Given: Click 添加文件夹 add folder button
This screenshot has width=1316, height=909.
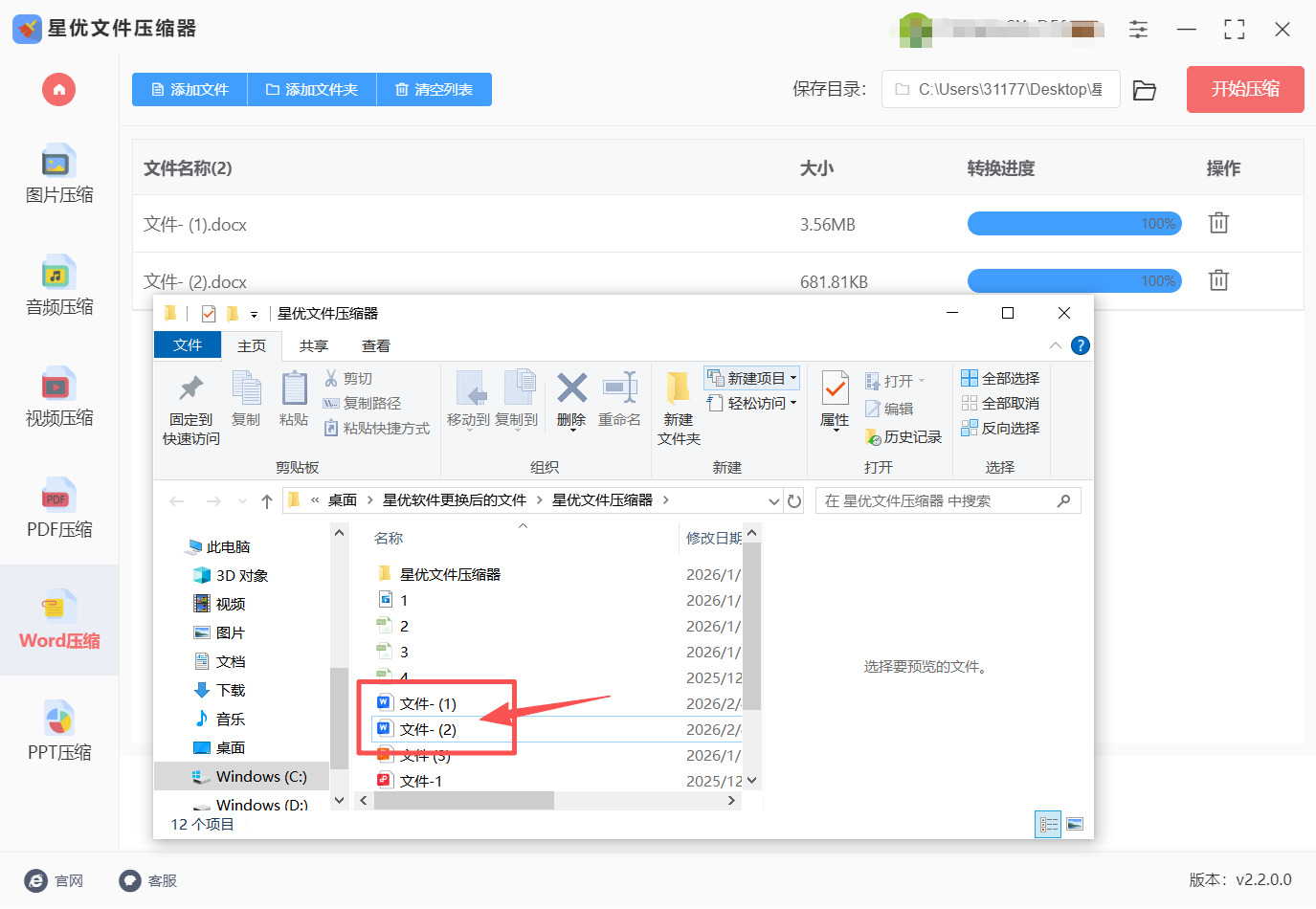Looking at the screenshot, I should (312, 90).
